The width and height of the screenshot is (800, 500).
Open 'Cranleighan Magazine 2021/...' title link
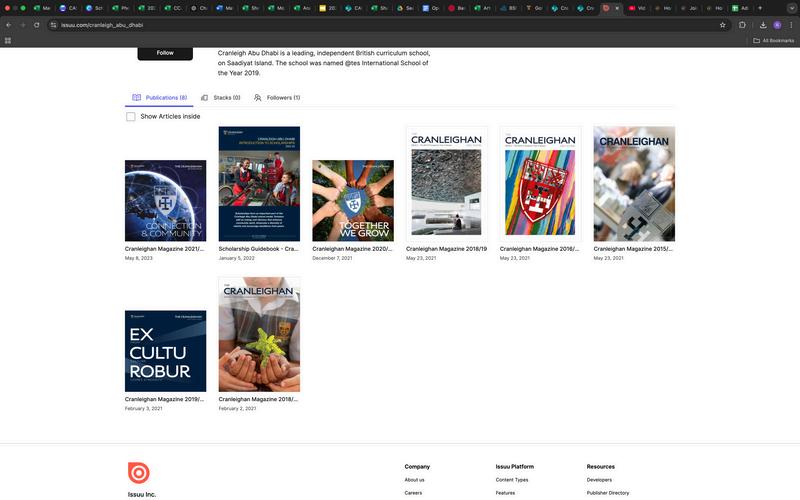[164, 249]
